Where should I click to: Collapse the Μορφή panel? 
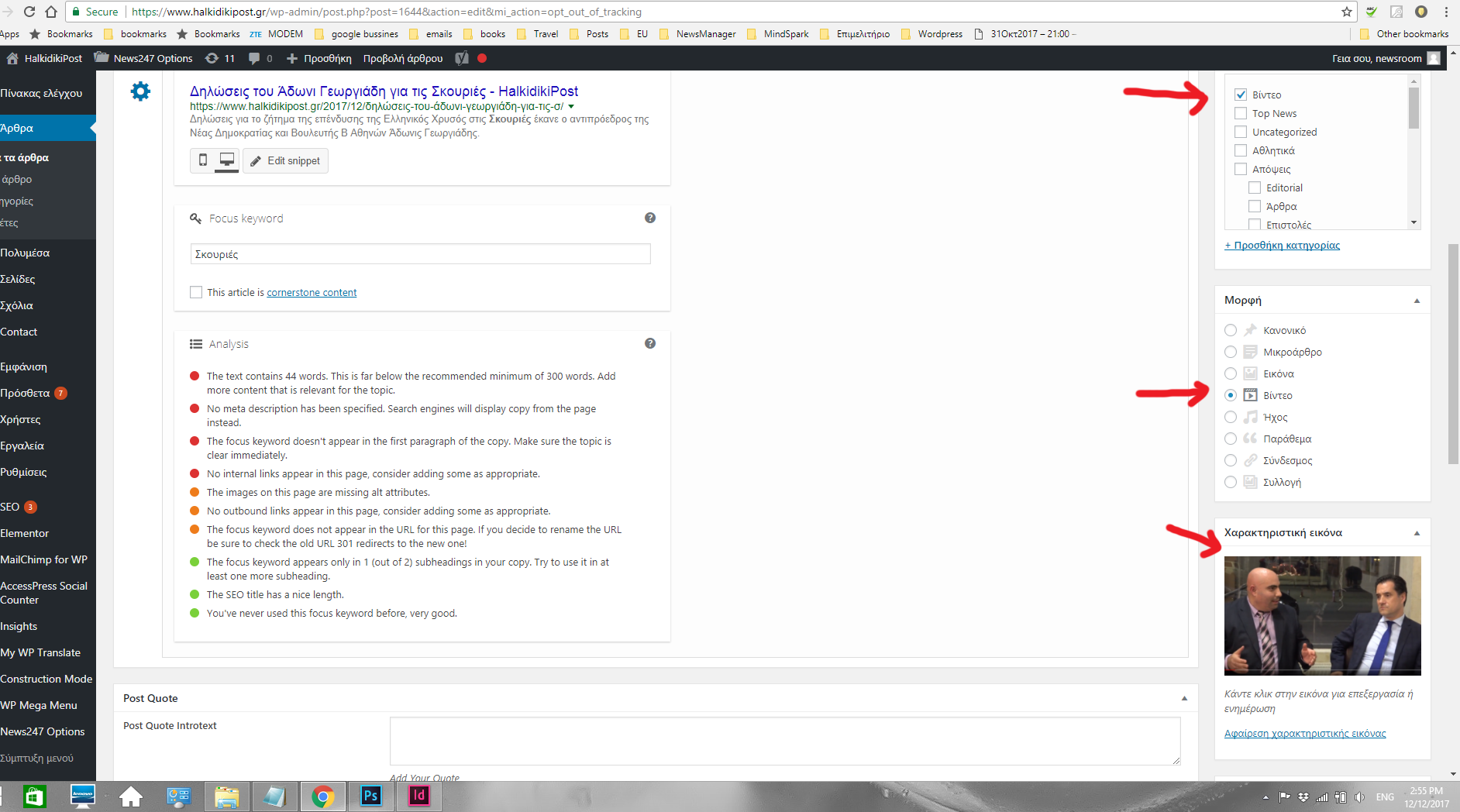point(1417,301)
